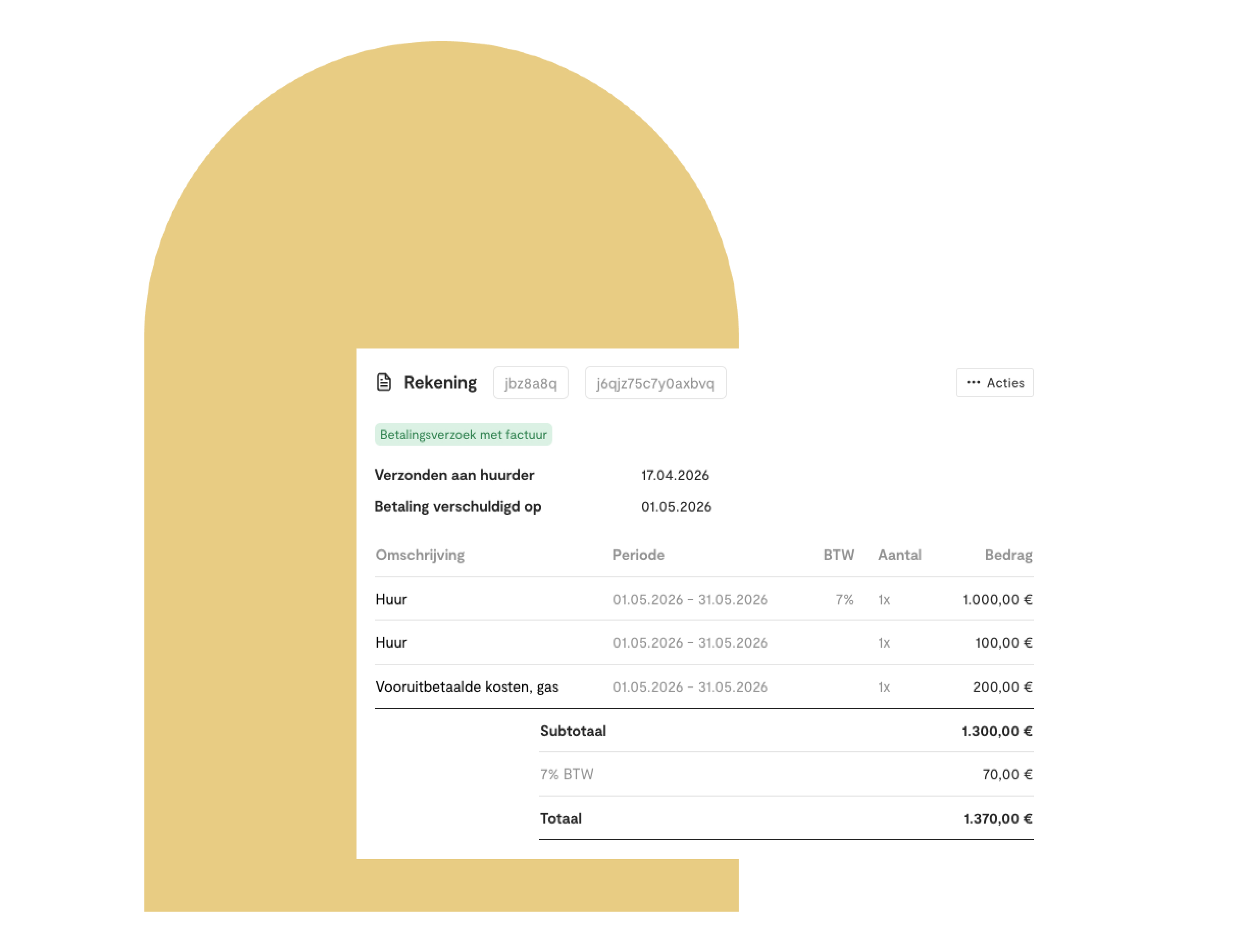Image resolution: width=1258 pixels, height=952 pixels.
Task: Click the Bedrag column header
Action: (x=1008, y=555)
